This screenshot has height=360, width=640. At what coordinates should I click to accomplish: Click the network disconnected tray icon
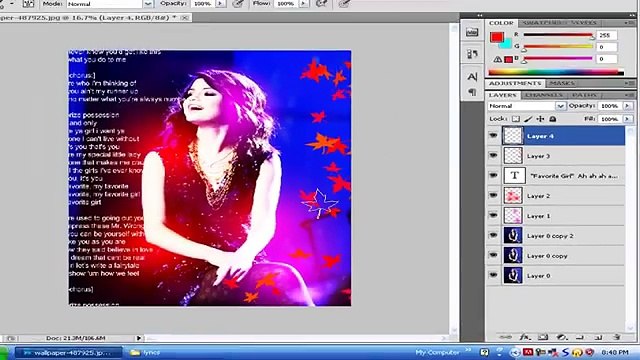pos(553,352)
